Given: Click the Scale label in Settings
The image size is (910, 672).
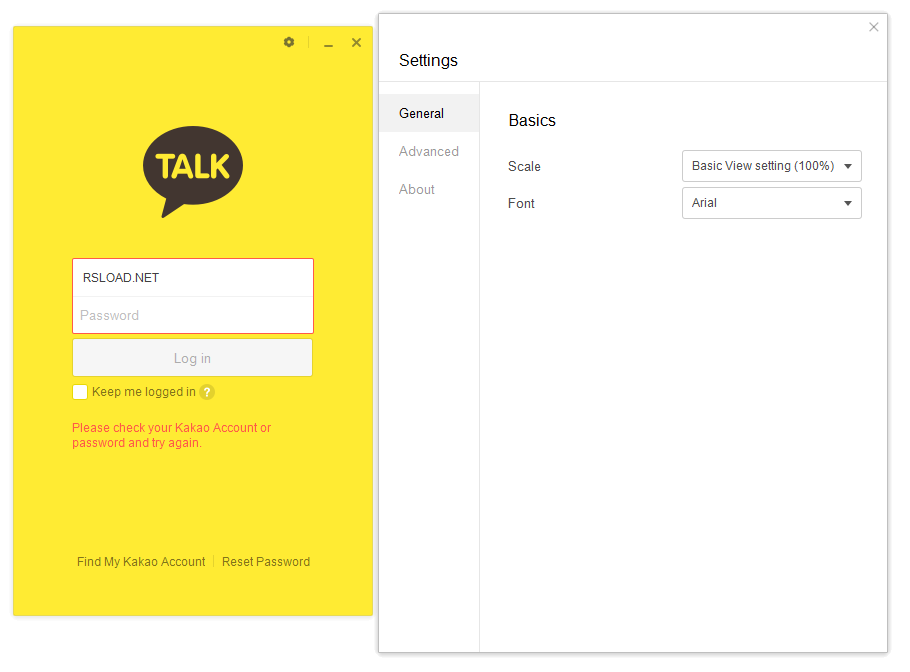Looking at the screenshot, I should coord(524,167).
